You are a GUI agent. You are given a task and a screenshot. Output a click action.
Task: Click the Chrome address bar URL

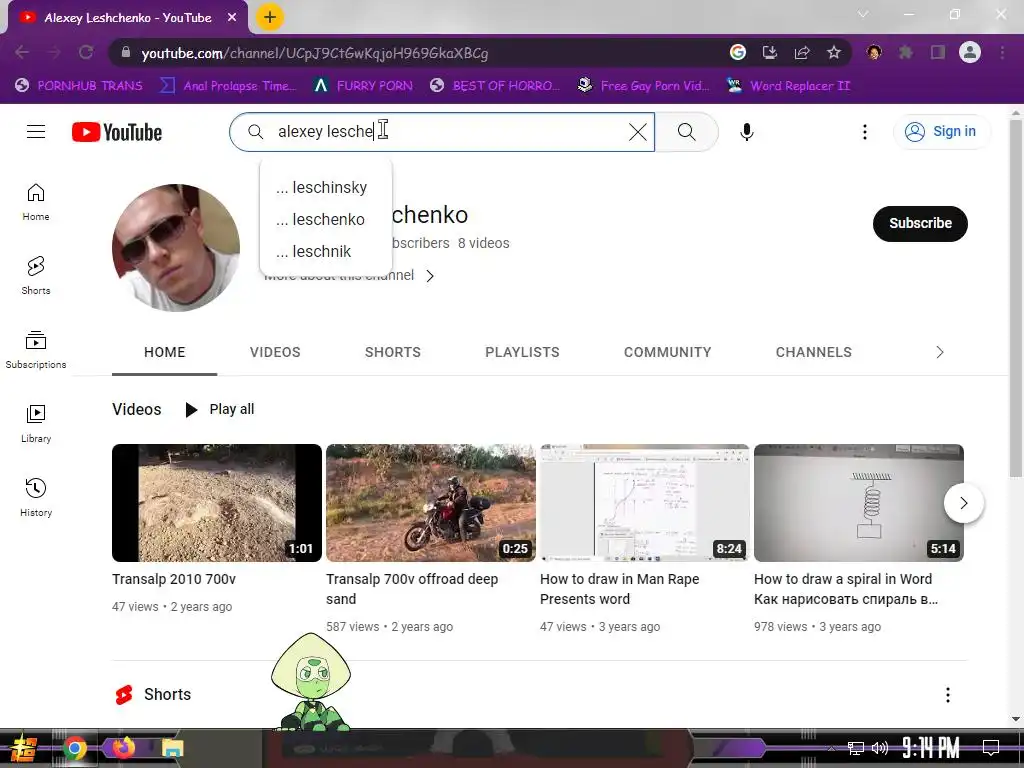pyautogui.click(x=315, y=53)
